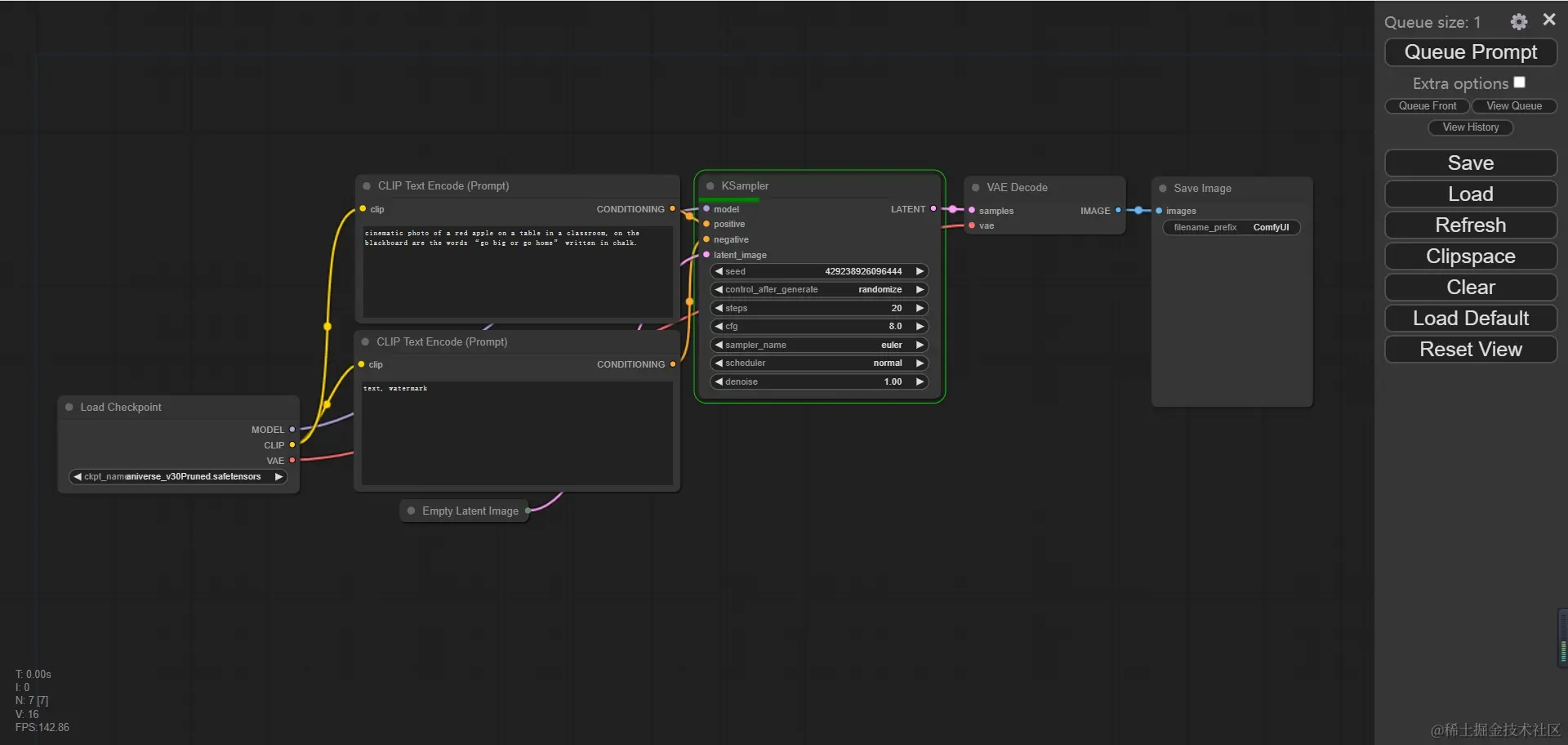
Task: Collapse the bottom CLIP Text Encode node
Action: [x=365, y=341]
